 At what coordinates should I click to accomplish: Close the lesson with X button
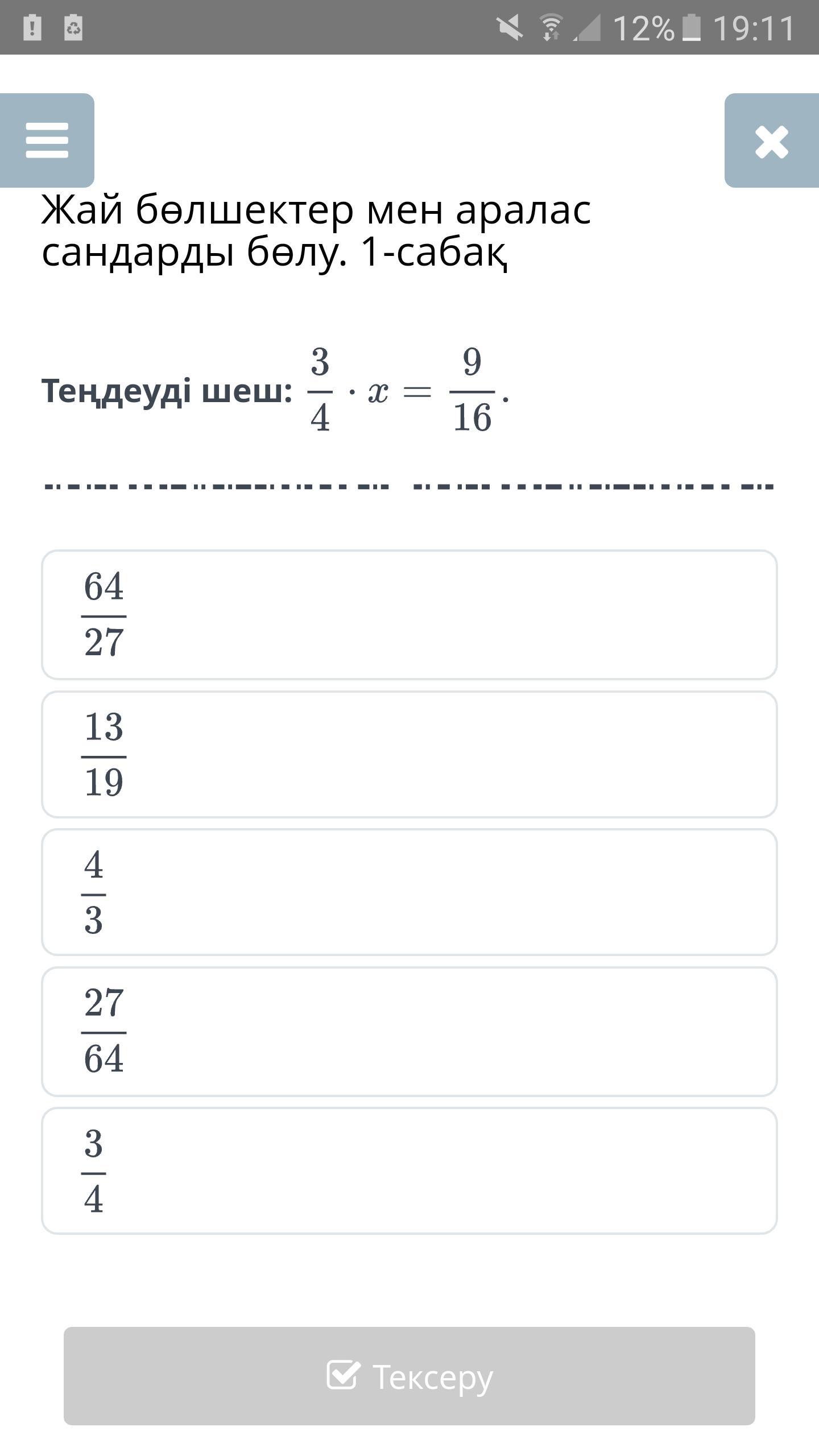click(x=771, y=140)
